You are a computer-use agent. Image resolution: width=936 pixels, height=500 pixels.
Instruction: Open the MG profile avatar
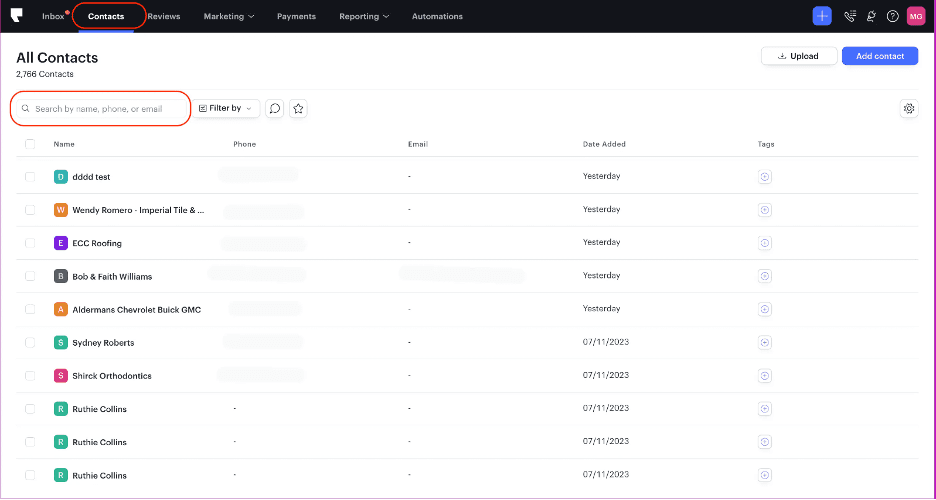coord(916,16)
